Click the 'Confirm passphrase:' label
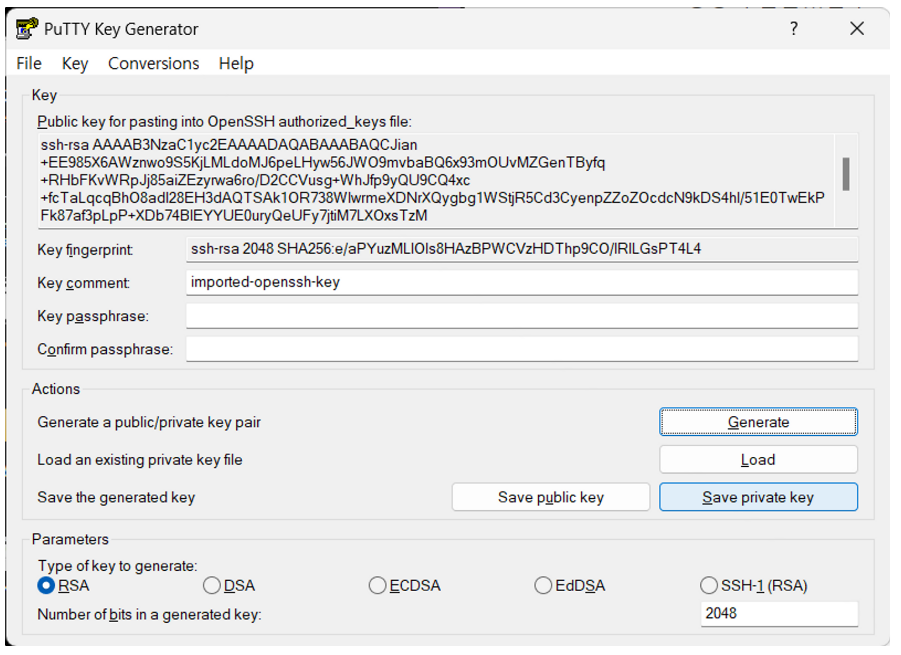 (105, 349)
